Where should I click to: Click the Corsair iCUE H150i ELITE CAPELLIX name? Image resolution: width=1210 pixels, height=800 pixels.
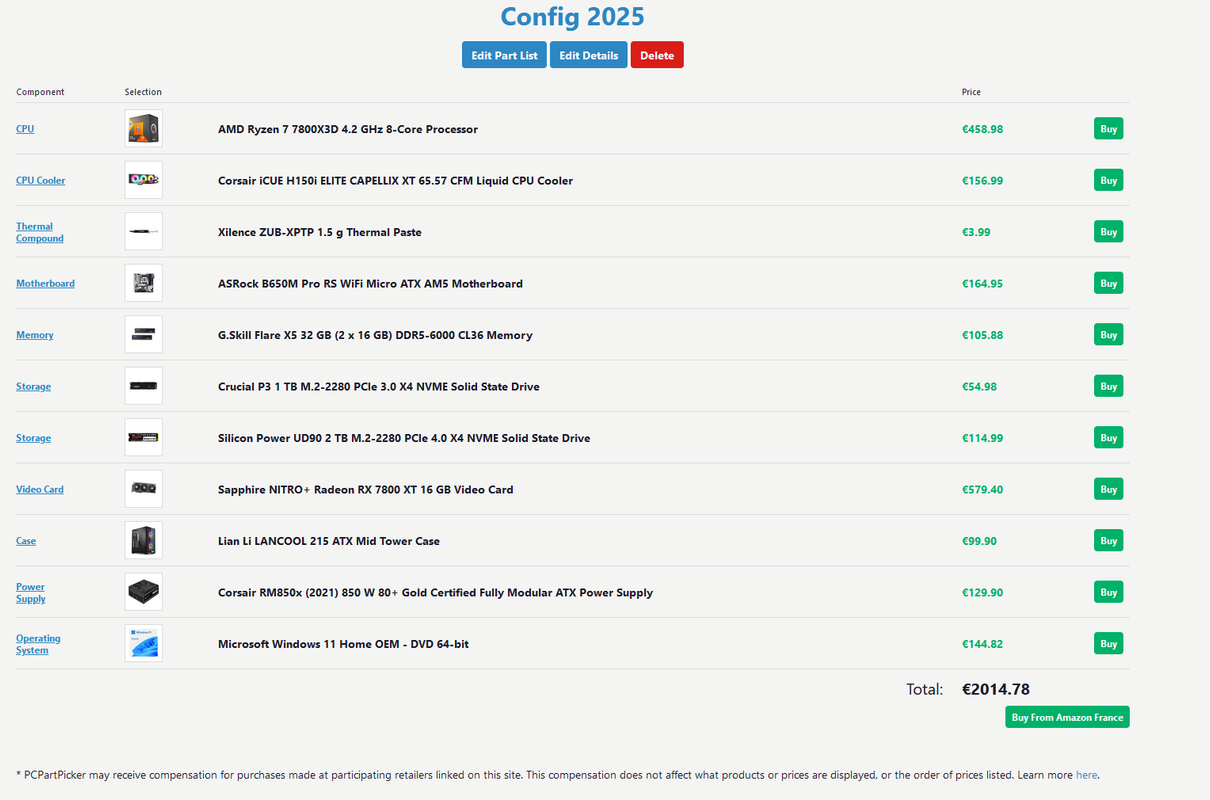tap(395, 181)
